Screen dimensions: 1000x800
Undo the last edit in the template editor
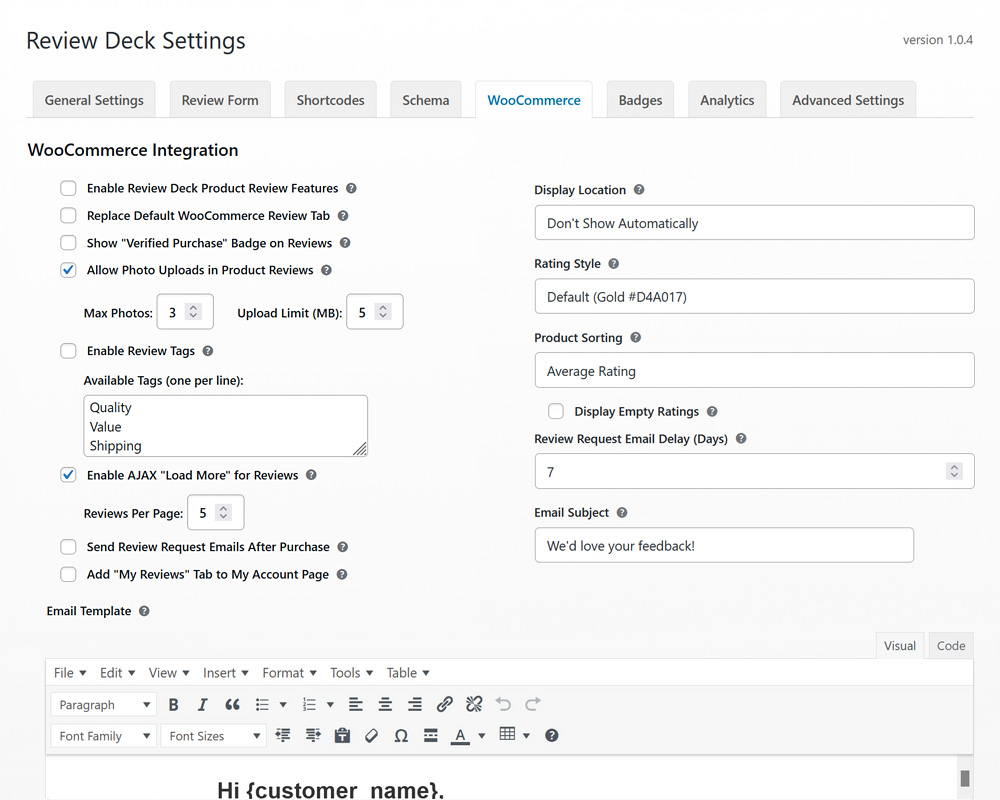pyautogui.click(x=503, y=704)
